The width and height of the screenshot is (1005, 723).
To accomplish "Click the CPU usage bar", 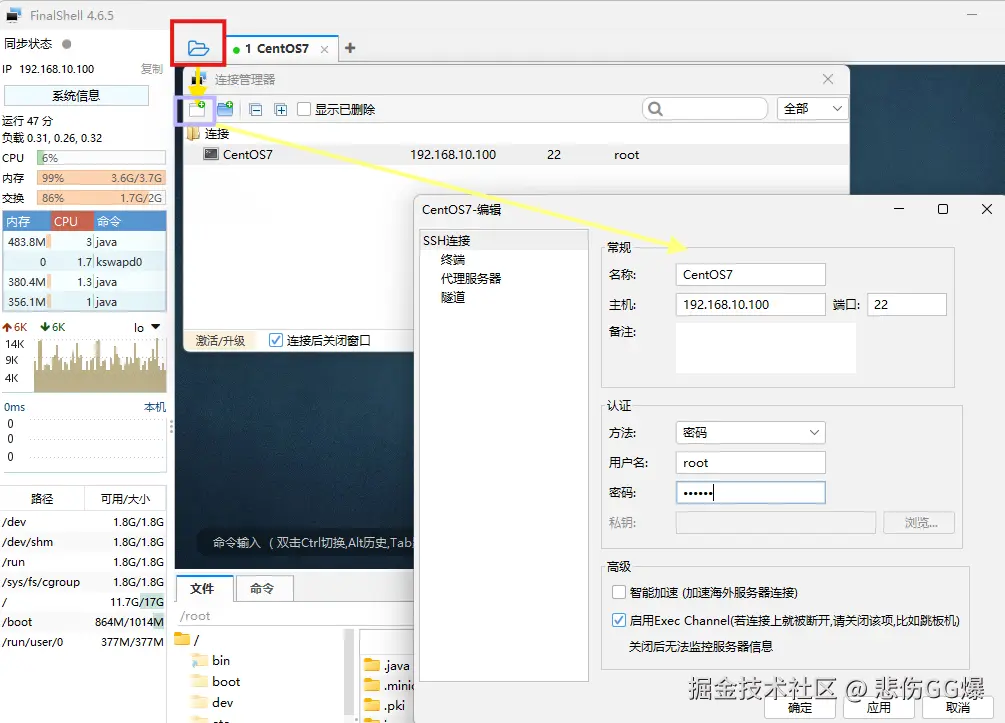I will tap(101, 158).
